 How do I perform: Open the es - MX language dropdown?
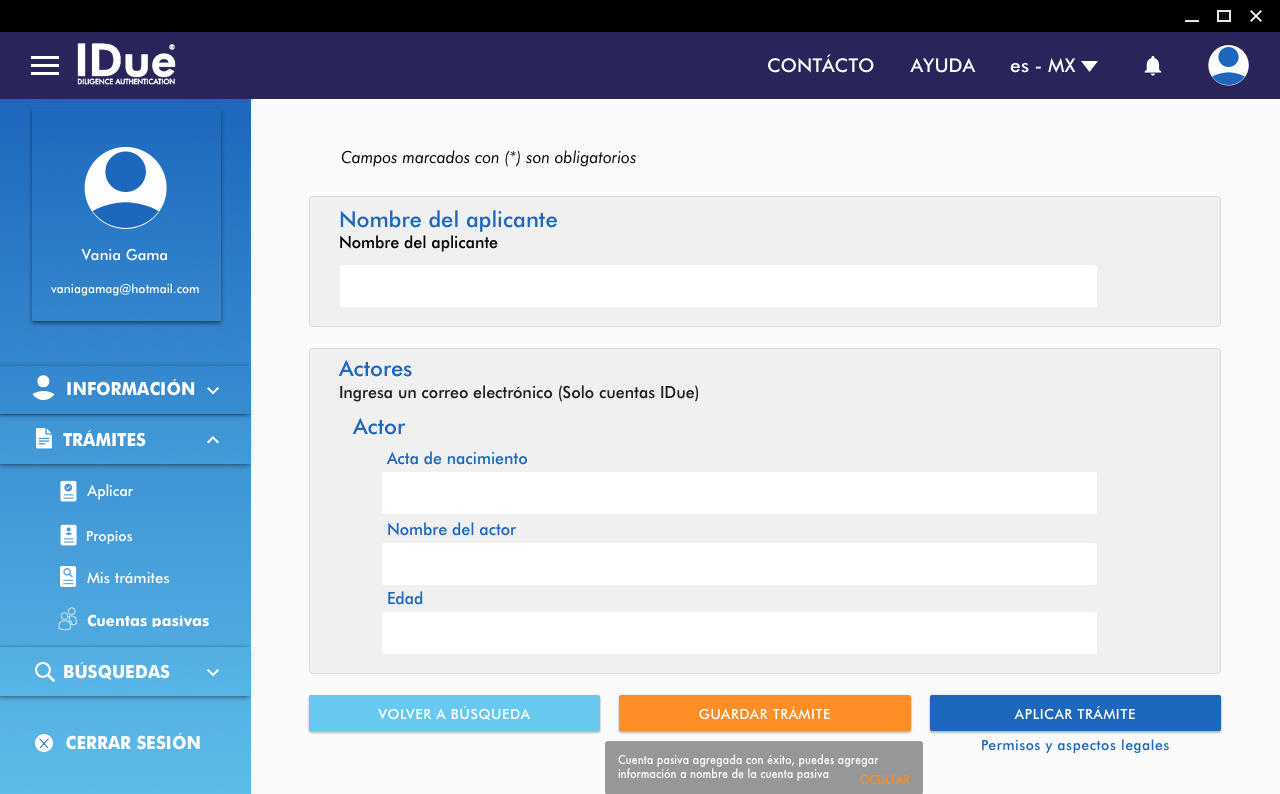coord(1053,66)
